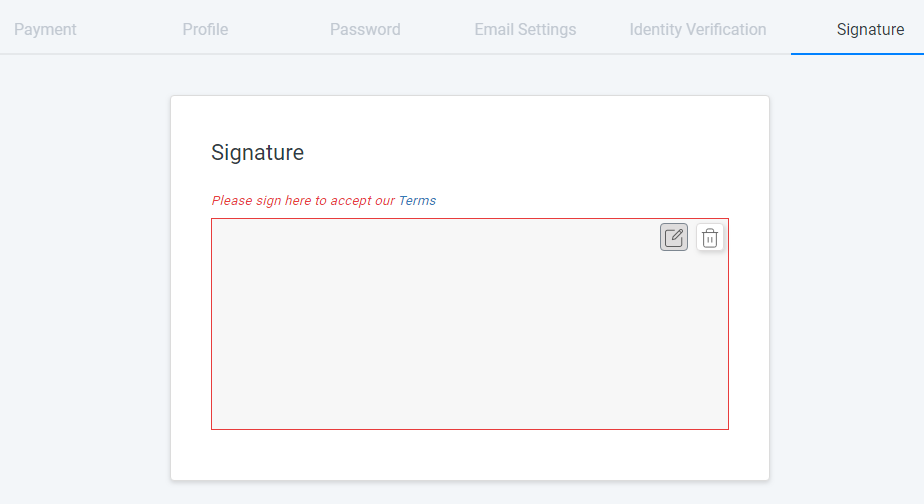Select the active Signature tab
The height and width of the screenshot is (504, 924).
tap(870, 29)
